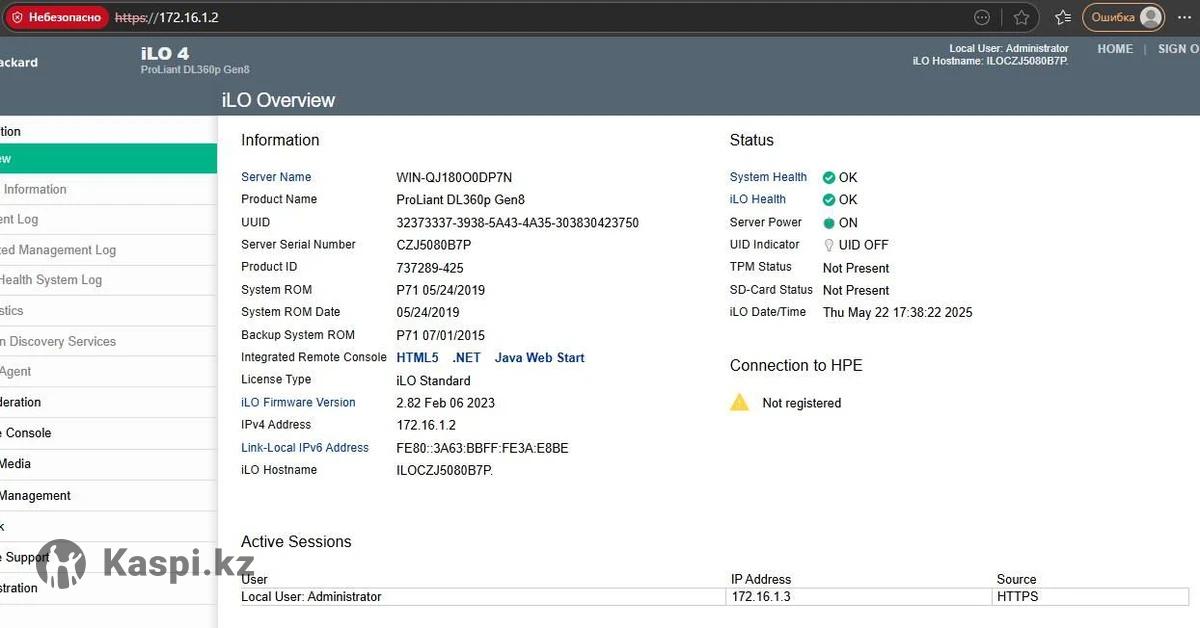The height and width of the screenshot is (628, 1200).
Task: Open the Link-Local IPv6 Address link
Action: coord(305,447)
